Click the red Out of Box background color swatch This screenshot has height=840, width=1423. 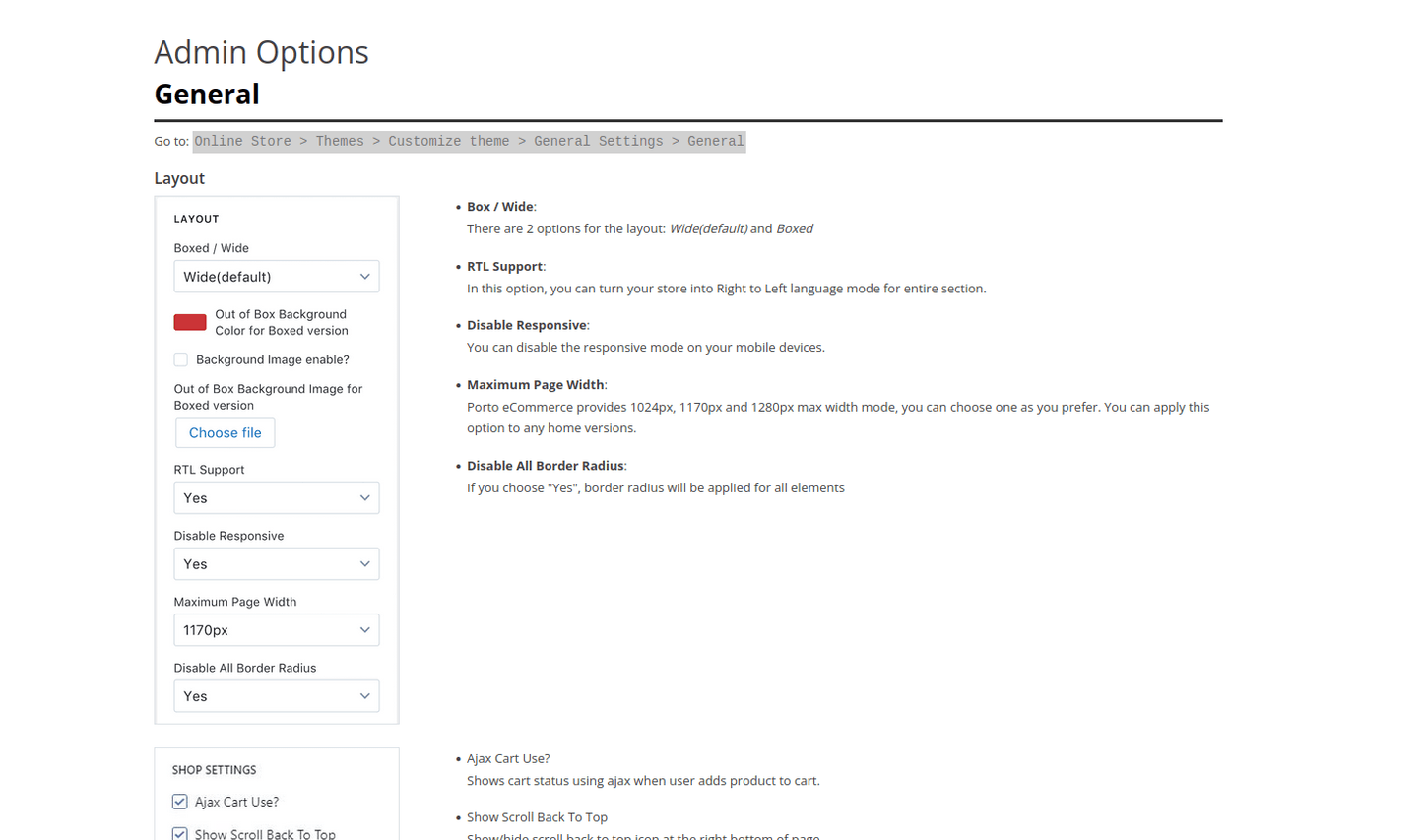pos(190,322)
